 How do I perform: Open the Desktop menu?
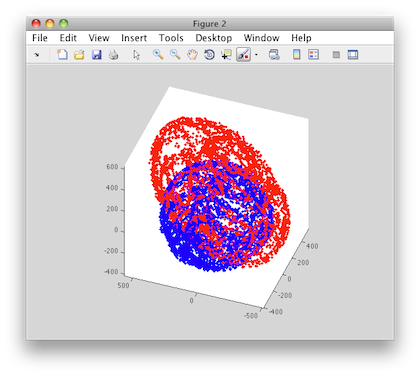point(214,38)
